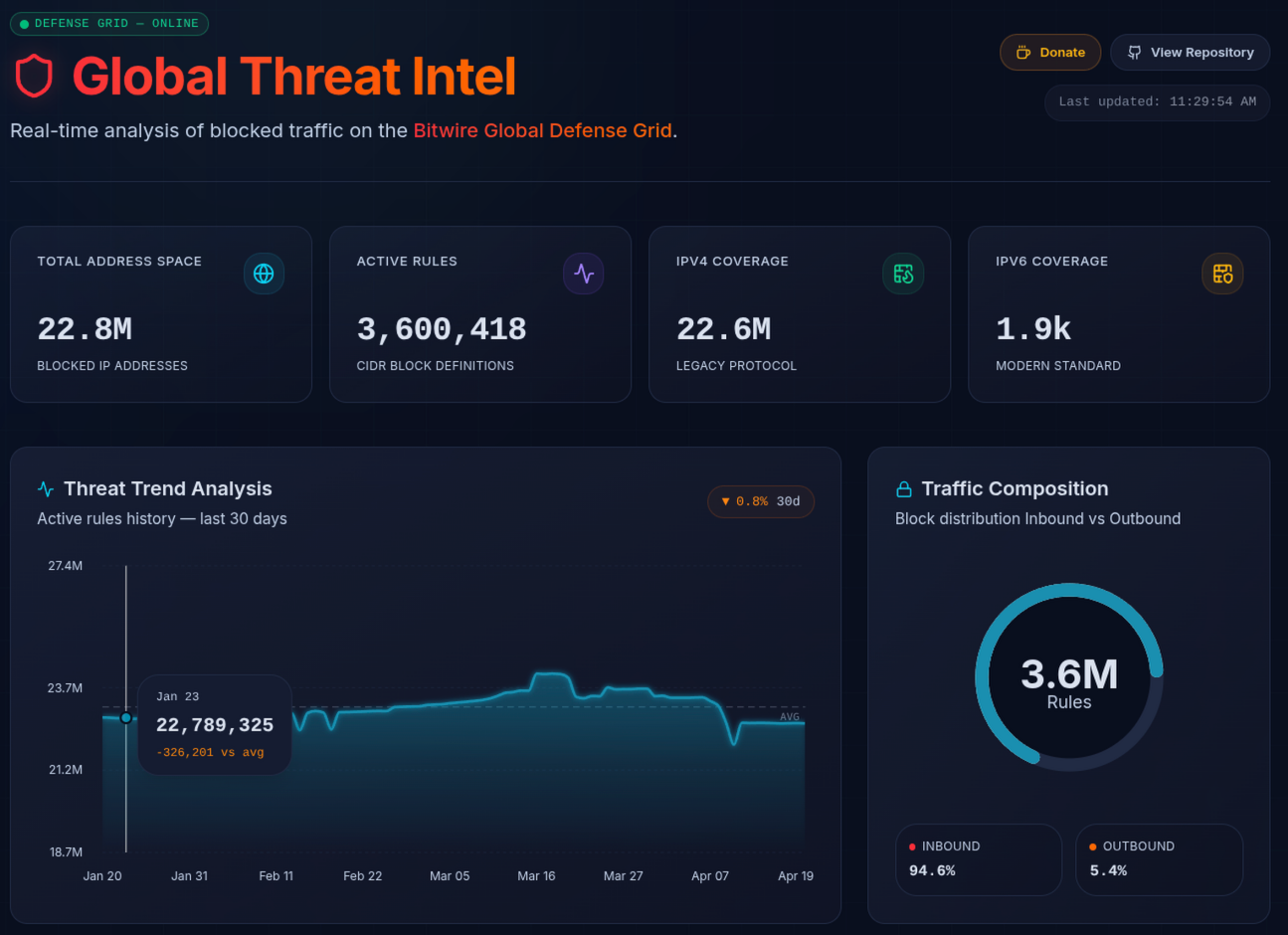Screen dimensions: 1288x935
Task: Expand the Last updated timestamp display
Action: 1156,102
